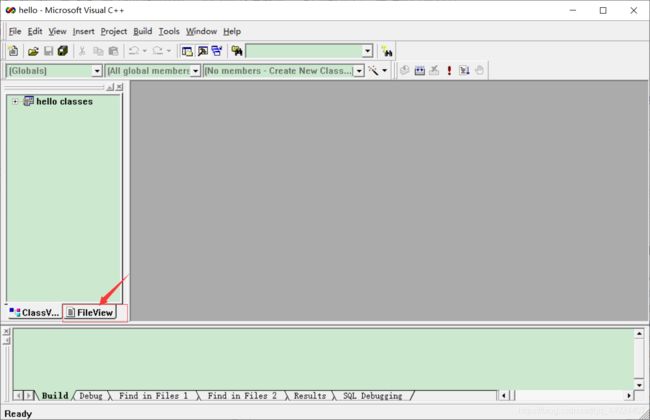Open the Window menu
This screenshot has width=650, height=420.
[x=201, y=32]
